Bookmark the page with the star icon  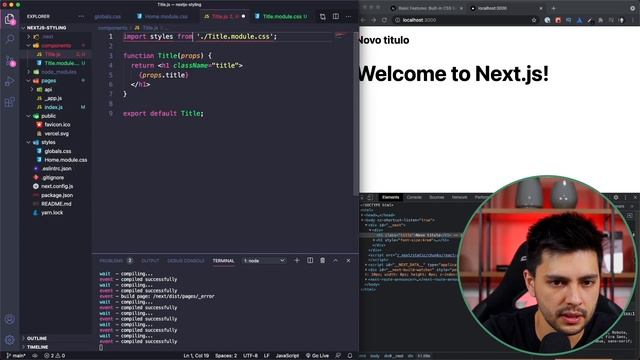[534, 20]
